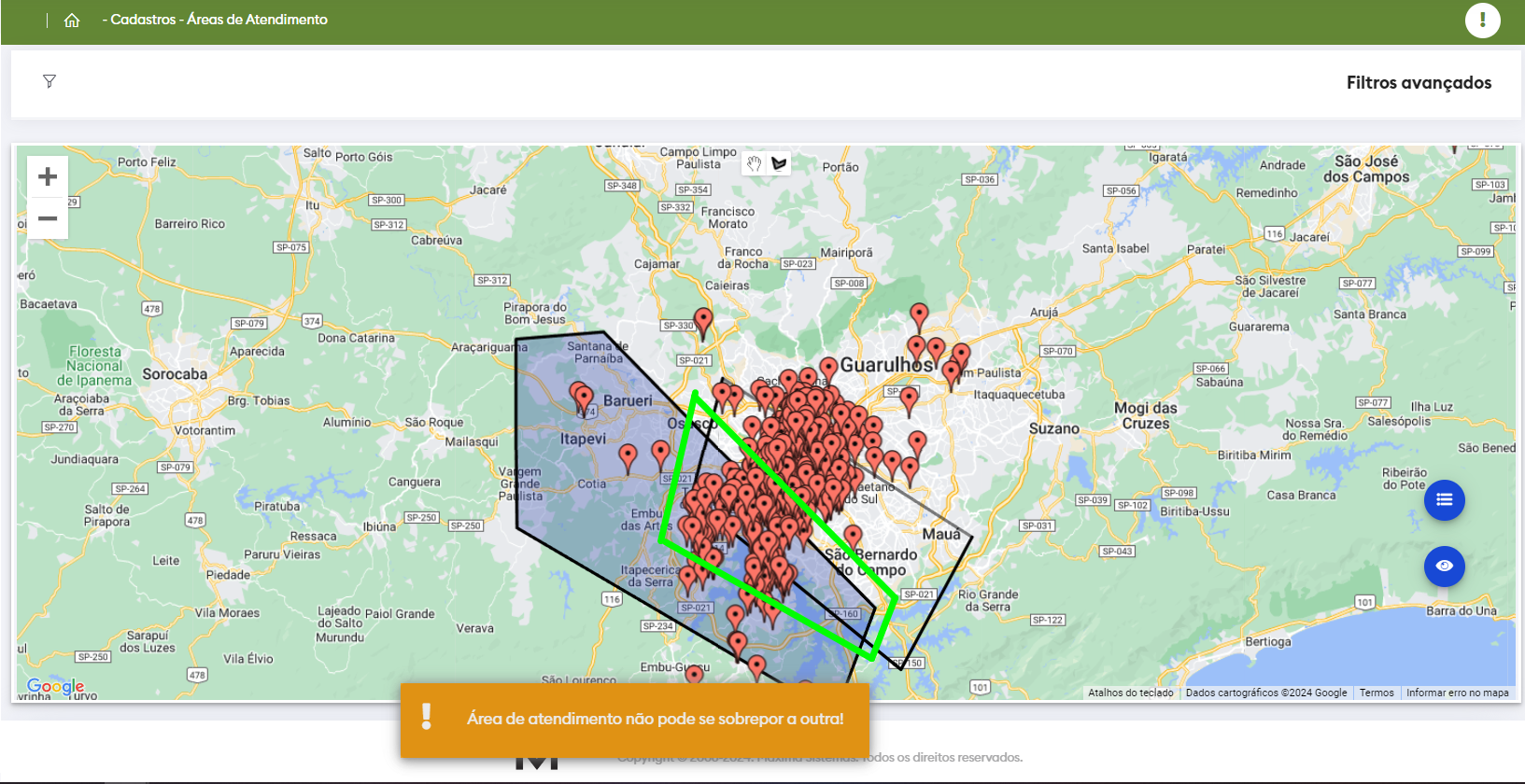Select the polygon drawing tool
This screenshot has width=1525, height=784.
[x=779, y=164]
